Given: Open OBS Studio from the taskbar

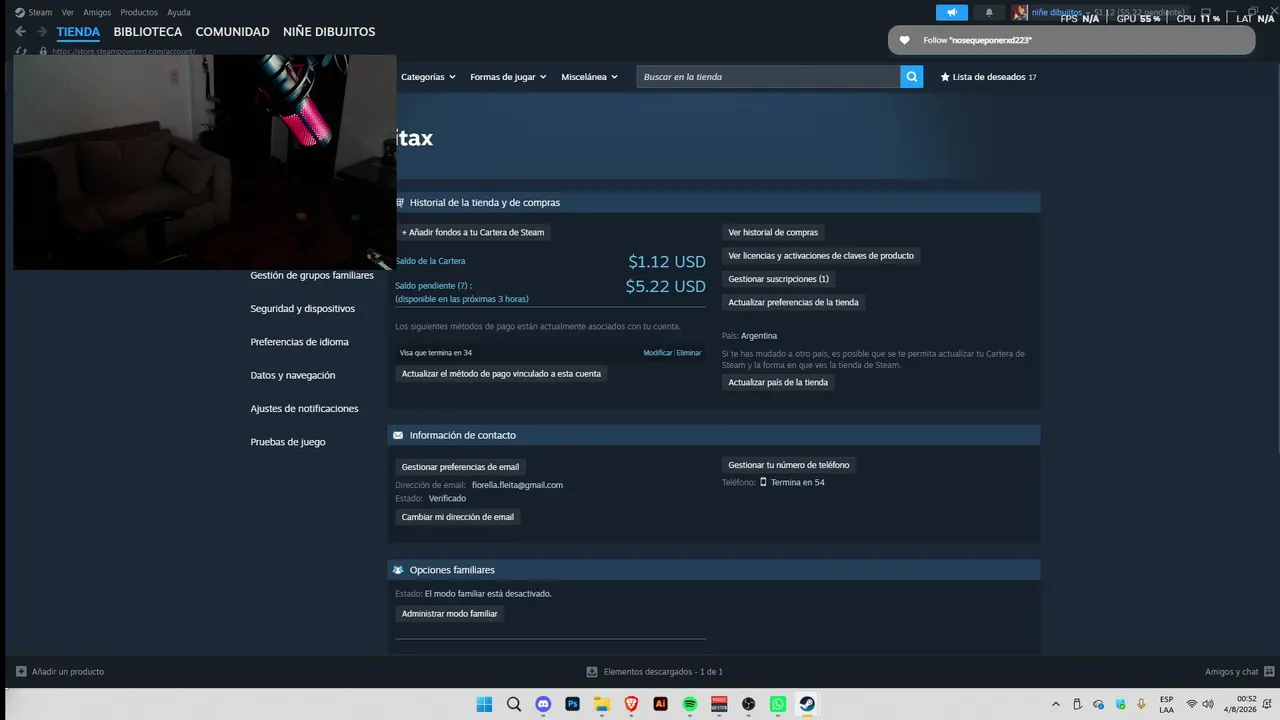Looking at the screenshot, I should point(748,704).
